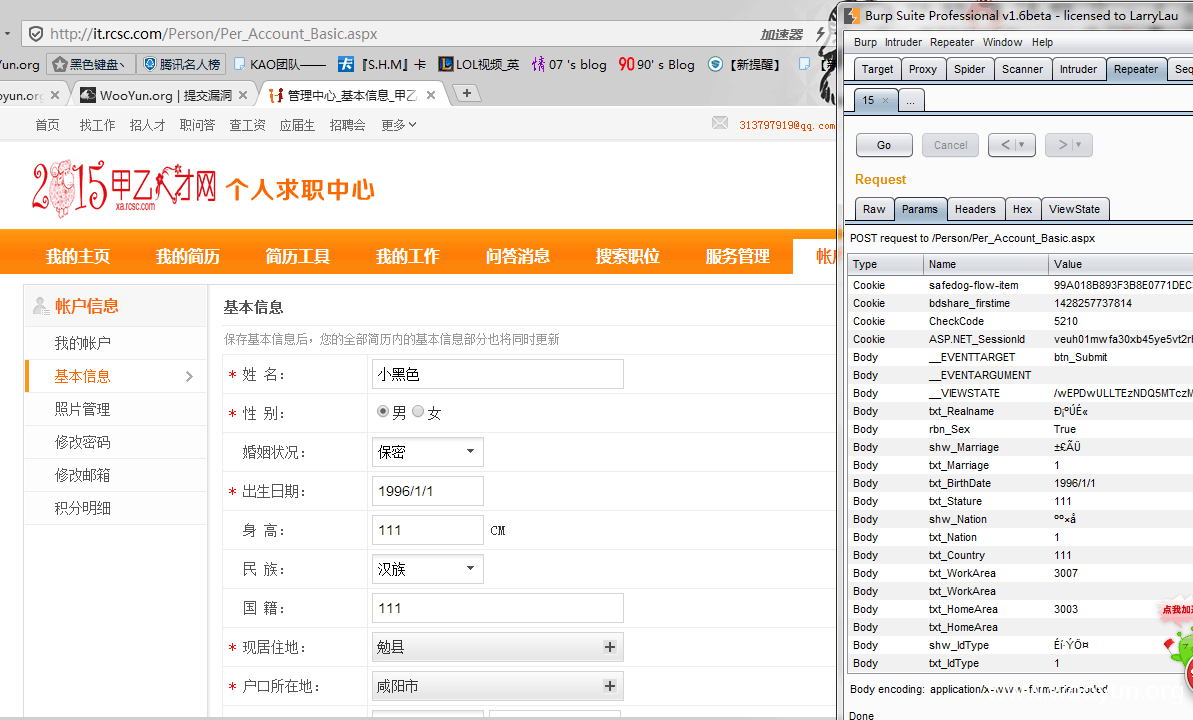Select 女 gender radio button
1193x720 pixels.
(x=418, y=411)
